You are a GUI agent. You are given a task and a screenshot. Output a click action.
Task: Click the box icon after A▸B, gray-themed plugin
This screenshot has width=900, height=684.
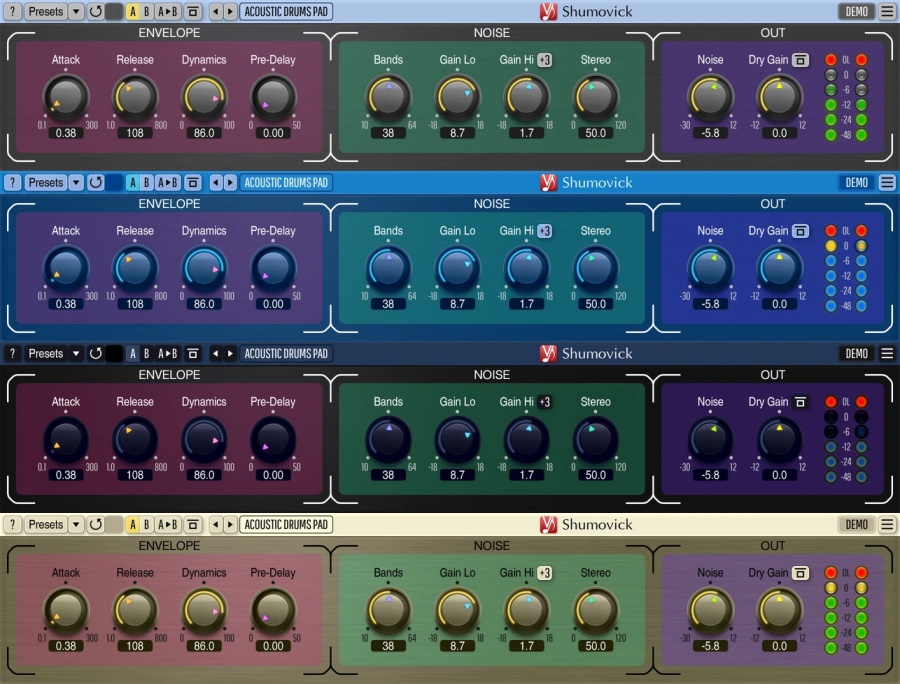pos(193,11)
